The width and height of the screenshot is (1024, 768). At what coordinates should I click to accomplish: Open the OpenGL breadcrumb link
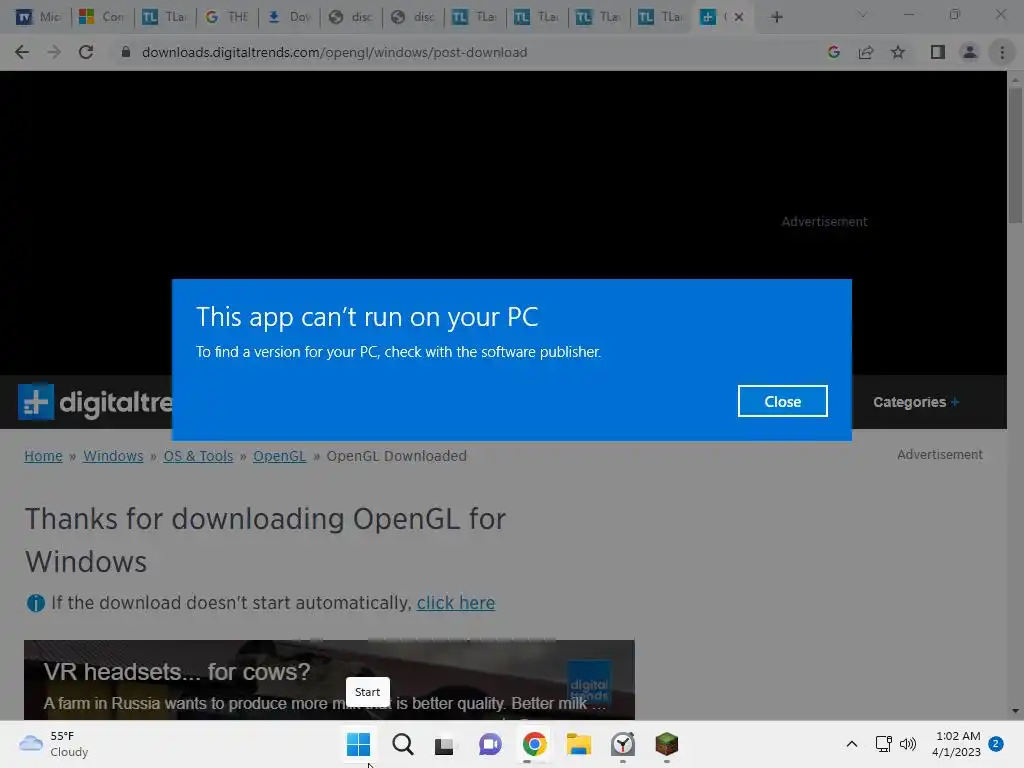tap(279, 456)
